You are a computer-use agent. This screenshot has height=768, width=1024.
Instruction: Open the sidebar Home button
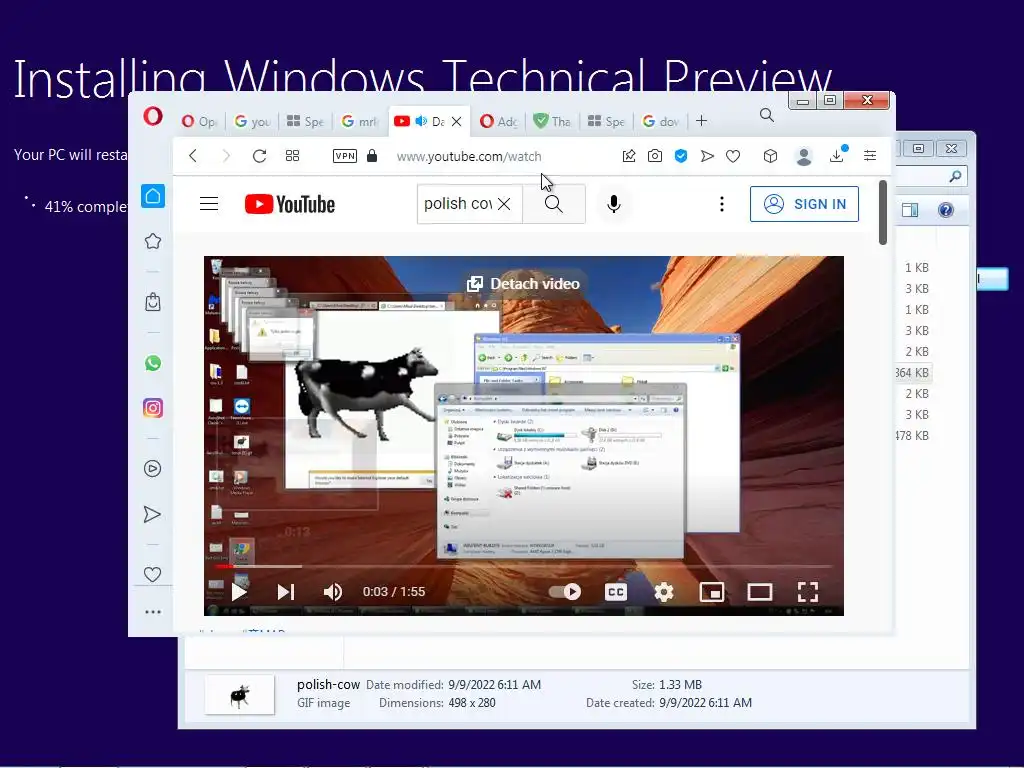tap(153, 196)
